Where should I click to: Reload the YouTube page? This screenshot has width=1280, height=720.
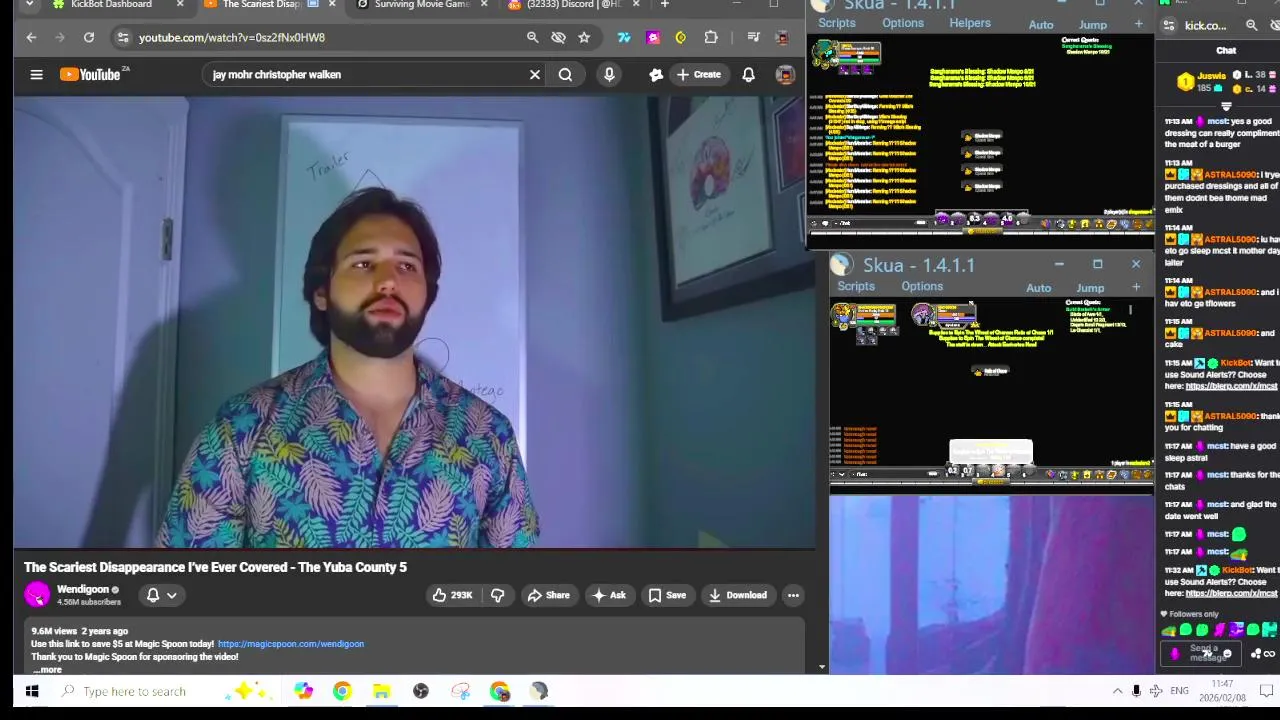pos(89,37)
